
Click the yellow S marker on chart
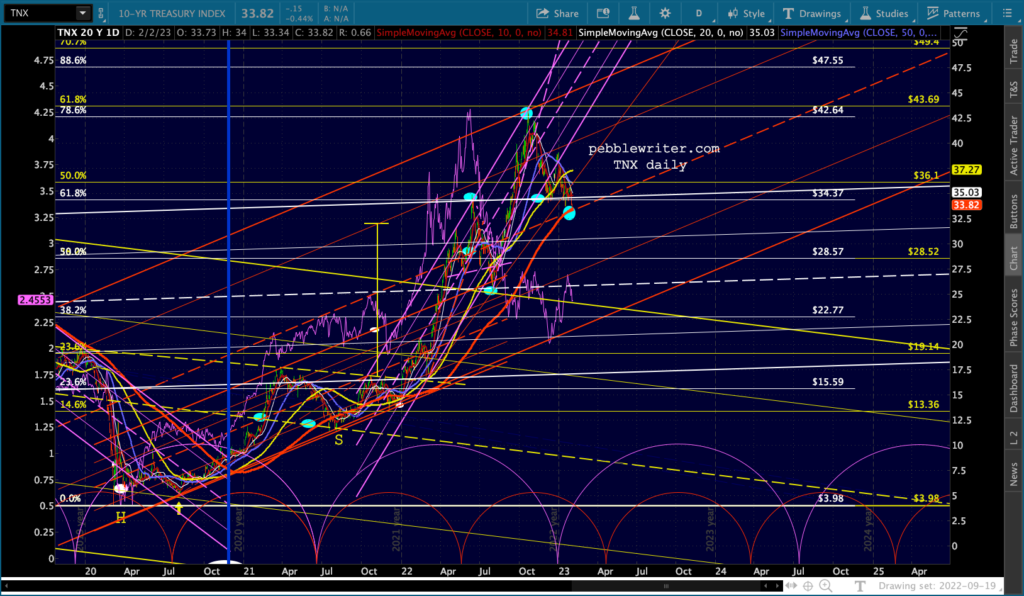click(338, 440)
